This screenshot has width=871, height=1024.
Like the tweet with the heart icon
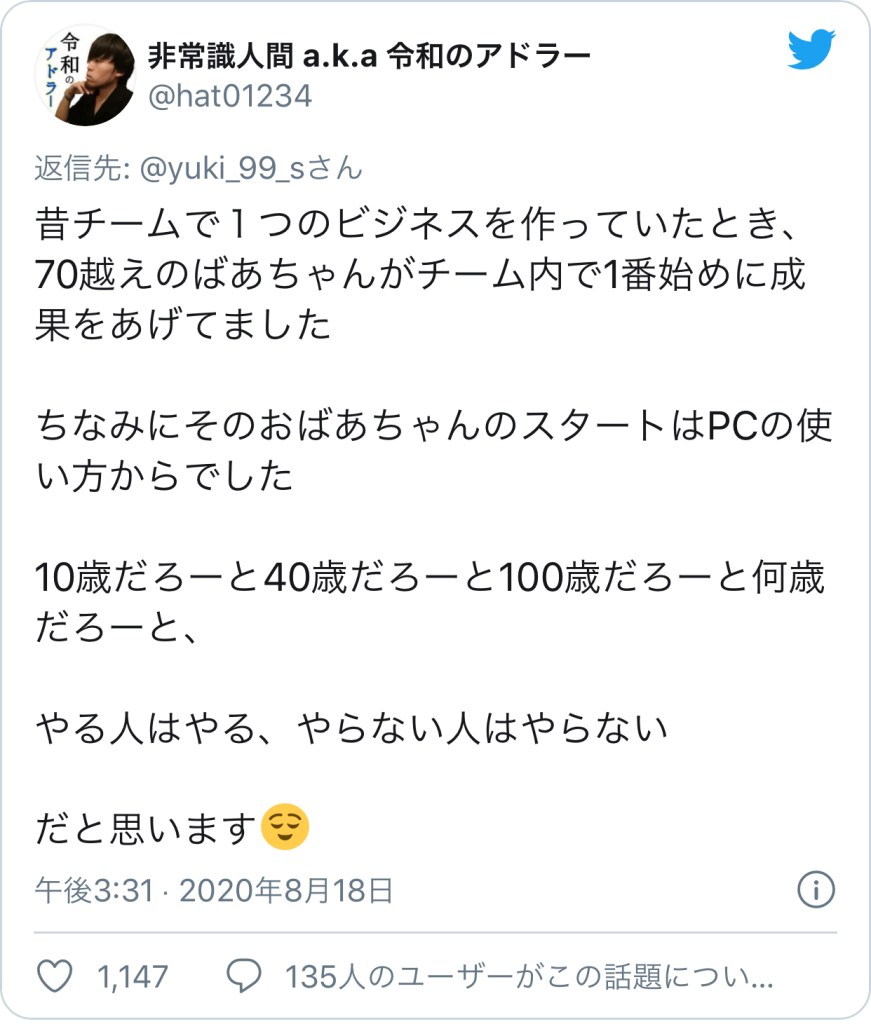(55, 976)
